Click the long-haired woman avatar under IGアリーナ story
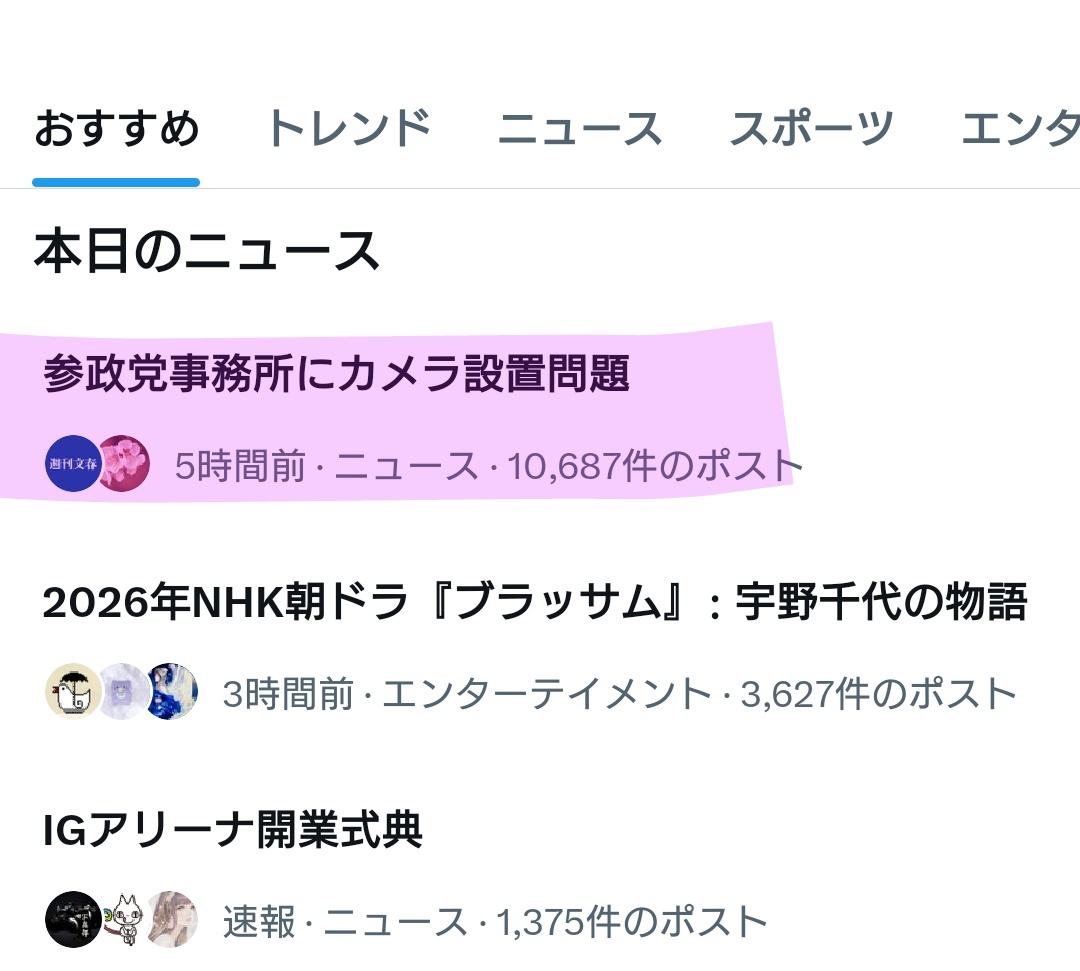1080x971 pixels. [x=173, y=919]
